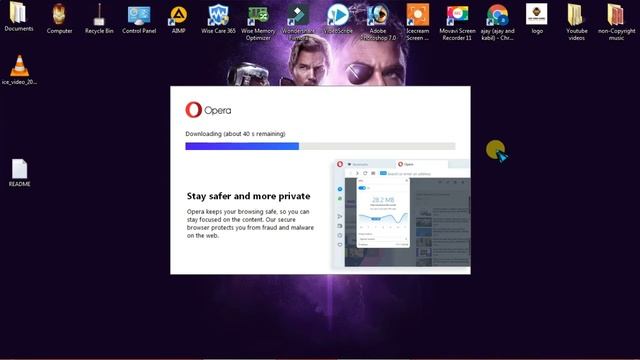The image size is (640, 360).
Task: Click the paragraph starting 'Opera keeps your browsing safe'
Action: pyautogui.click(x=250, y=223)
